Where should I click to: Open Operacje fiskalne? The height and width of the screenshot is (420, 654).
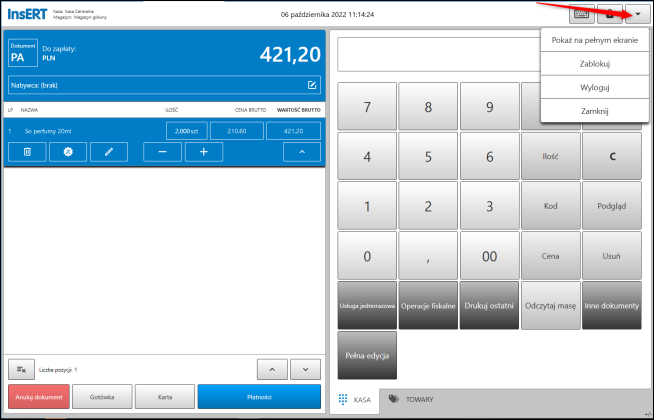click(x=428, y=305)
